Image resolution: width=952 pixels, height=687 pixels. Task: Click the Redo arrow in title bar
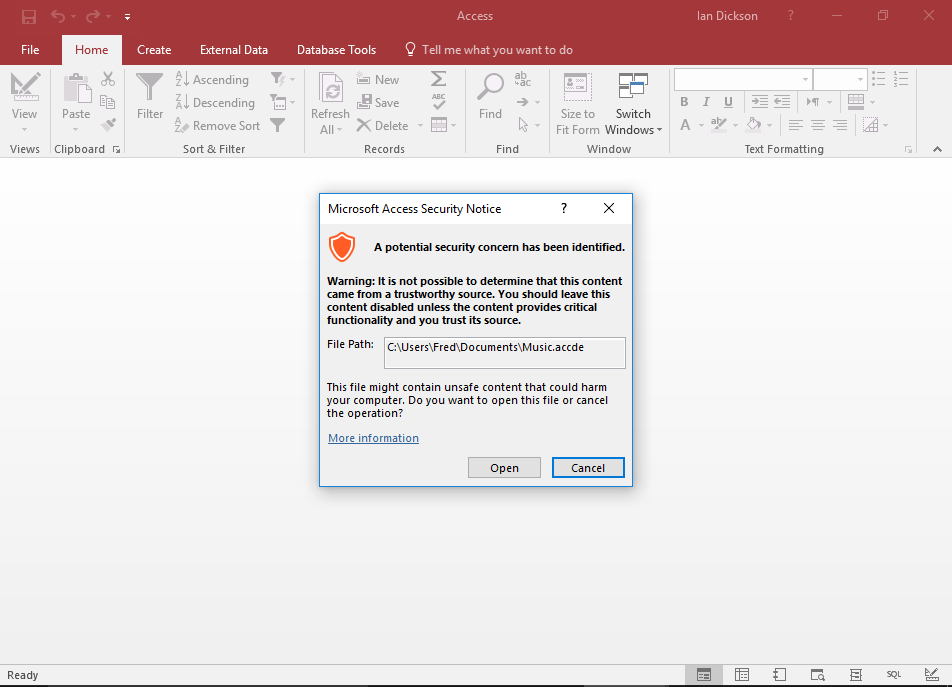coord(93,16)
